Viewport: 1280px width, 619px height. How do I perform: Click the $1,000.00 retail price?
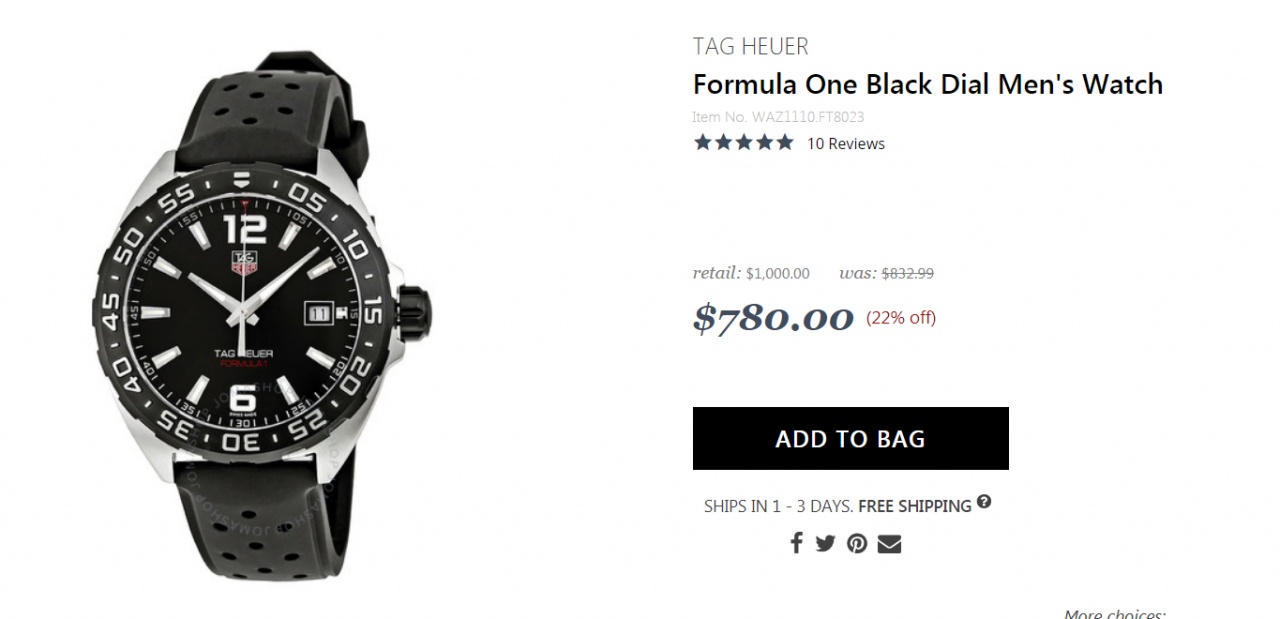(777, 273)
